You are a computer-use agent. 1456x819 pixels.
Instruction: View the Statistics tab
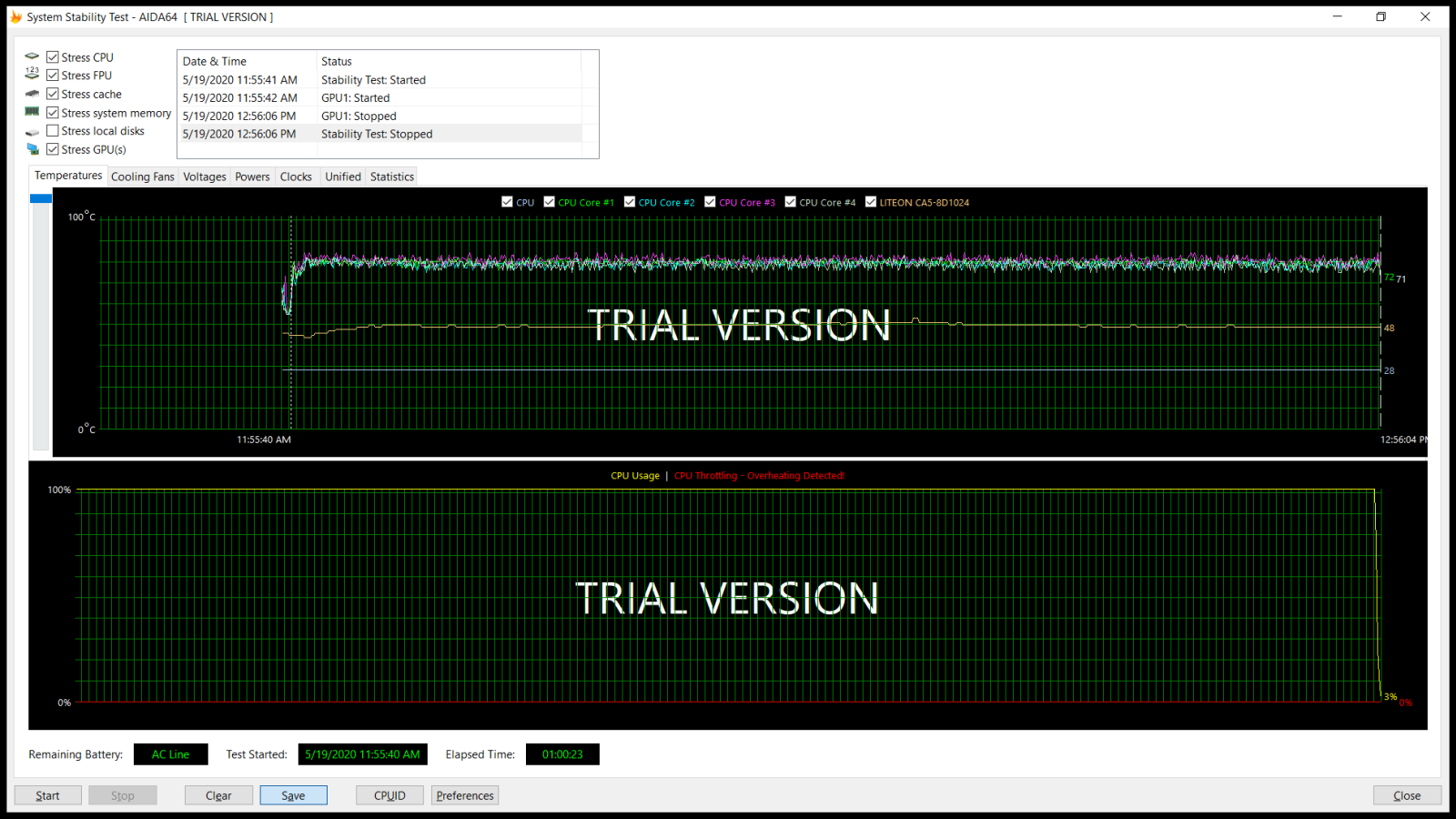[x=392, y=177]
